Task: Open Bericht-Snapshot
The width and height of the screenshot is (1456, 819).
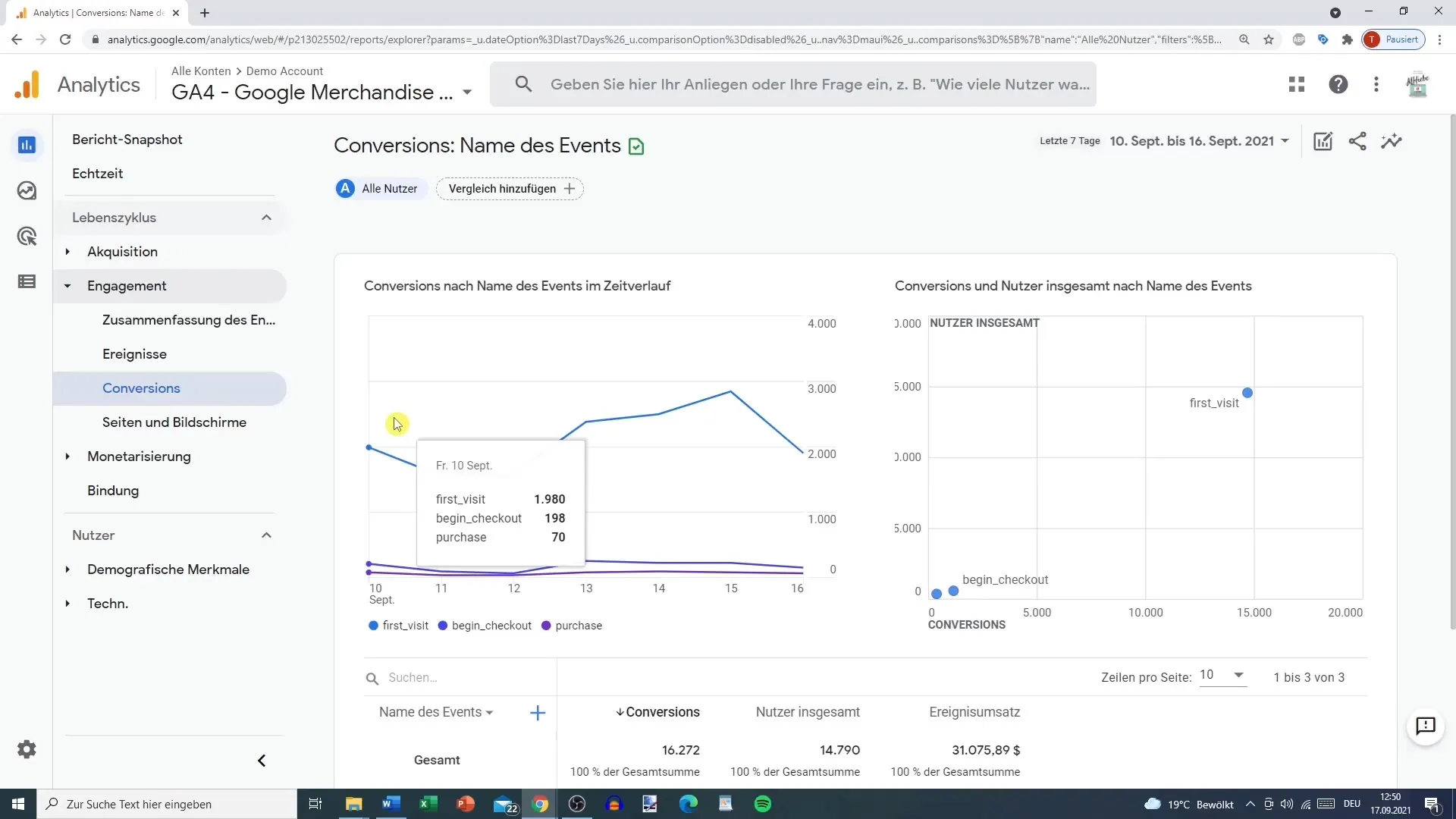Action: tap(127, 140)
